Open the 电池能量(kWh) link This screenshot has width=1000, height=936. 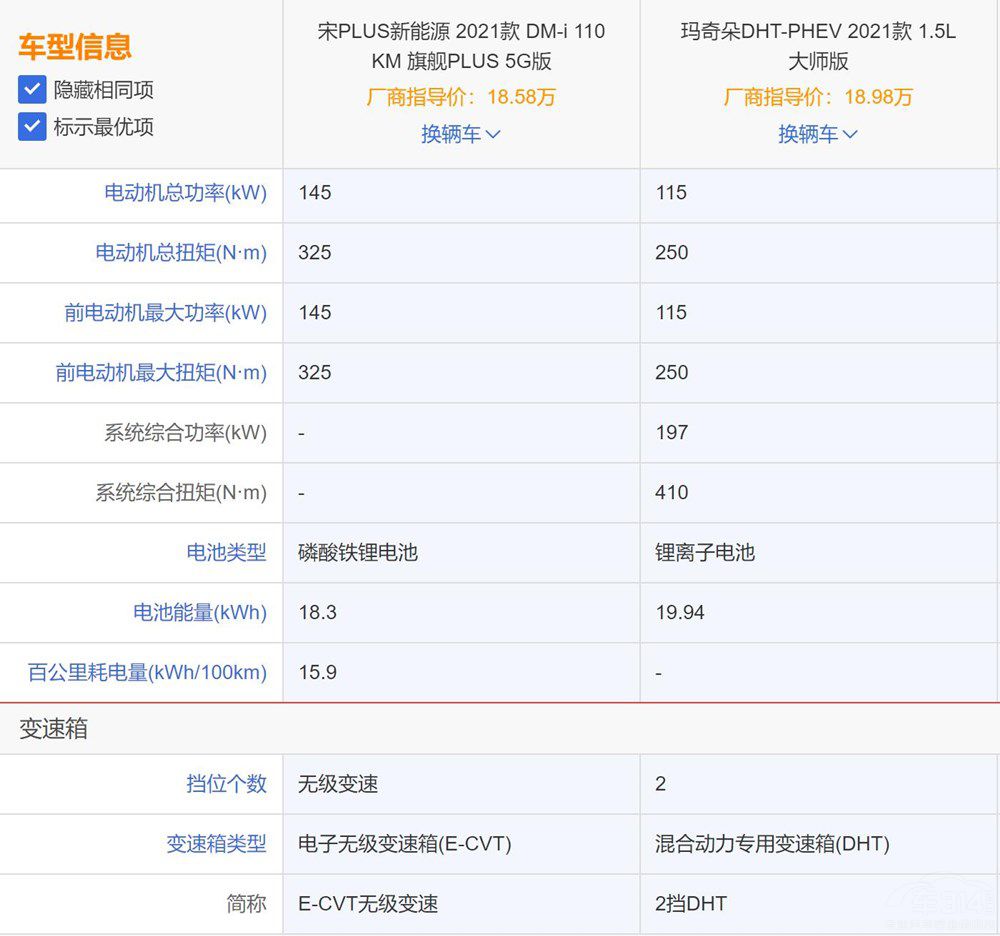click(x=198, y=613)
